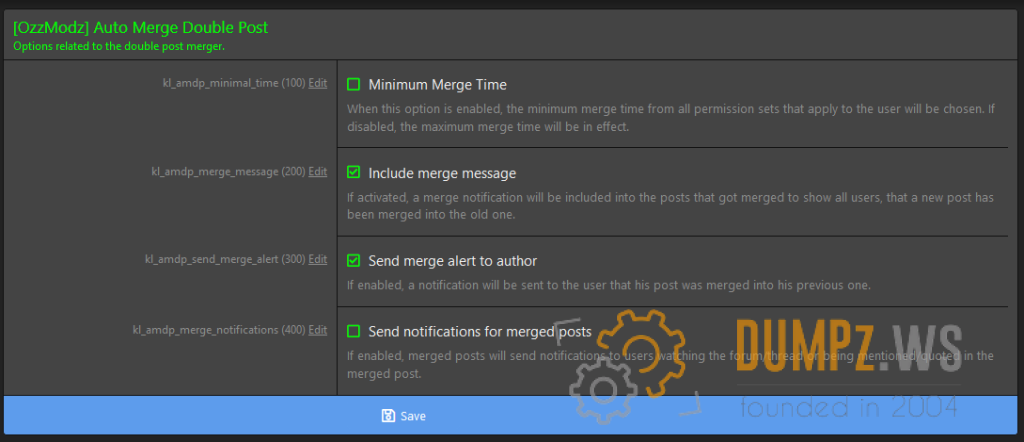Click Edit next to kl_amdp_merge_message
1024x442 pixels.
(x=317, y=172)
